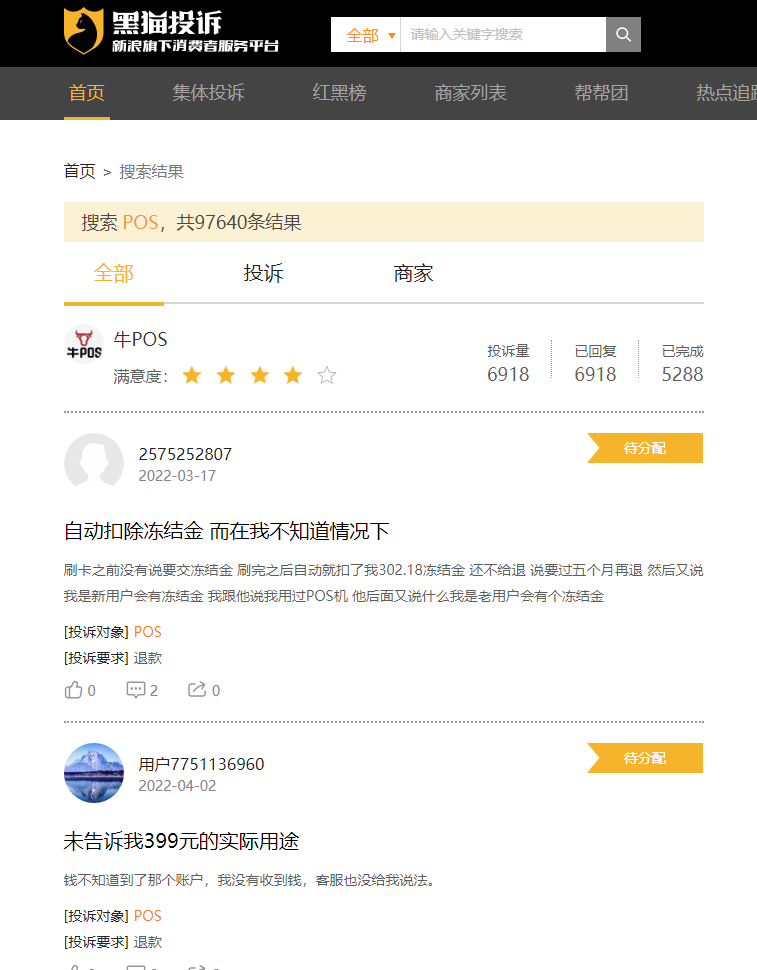Open 商家列表 in the navigation bar
This screenshot has height=970, width=757.
click(471, 93)
